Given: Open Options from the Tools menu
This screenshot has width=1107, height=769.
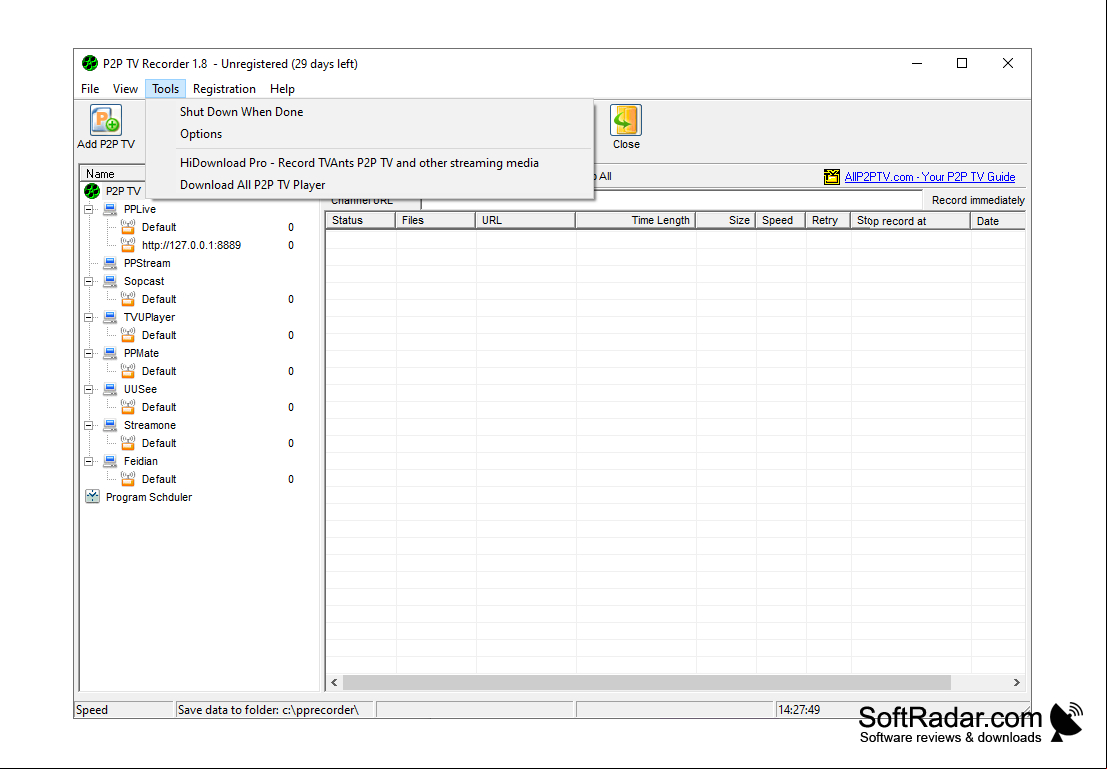Looking at the screenshot, I should [x=370, y=133].
